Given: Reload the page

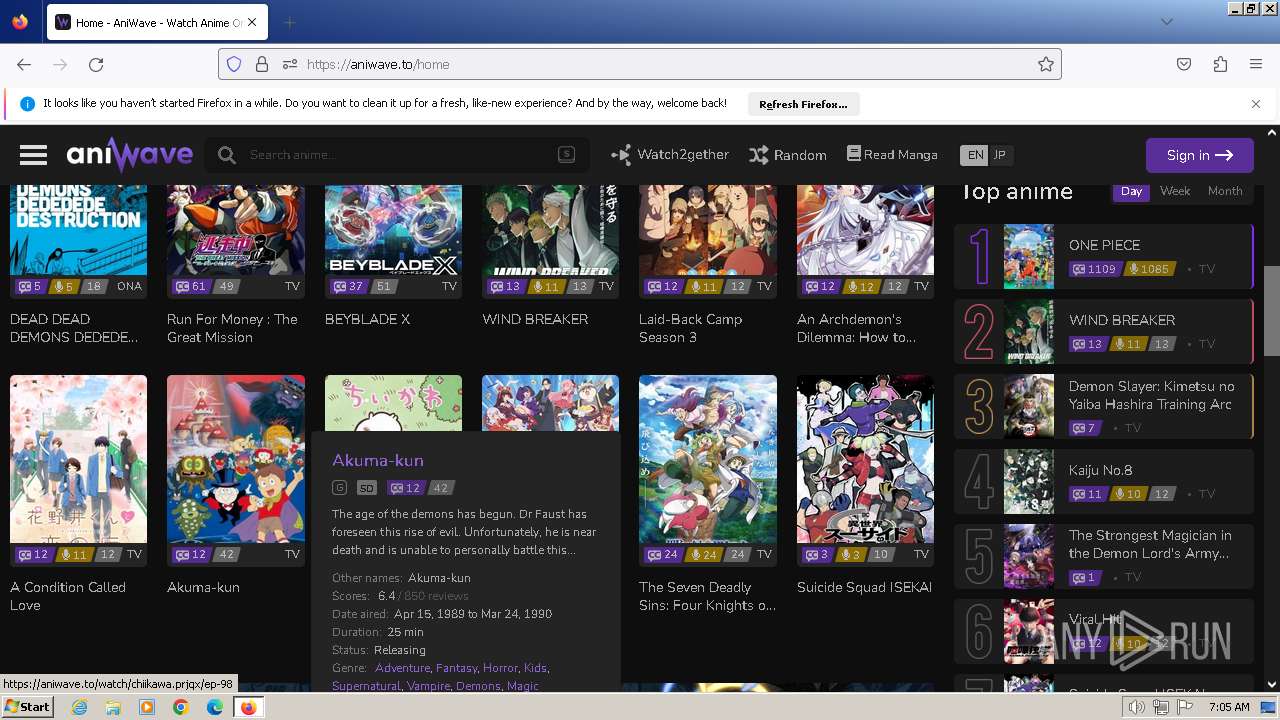Looking at the screenshot, I should click(96, 64).
